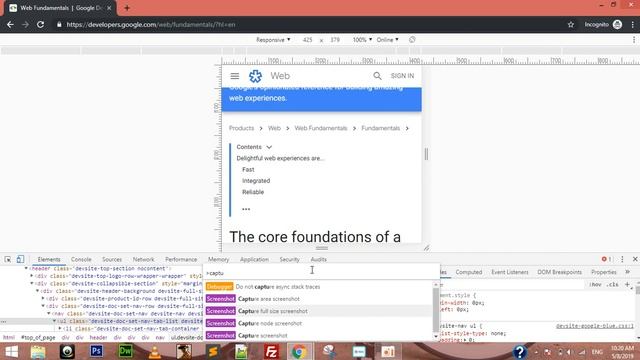Select Capture area screenshot command
The image size is (640, 360).
pyautogui.click(x=319, y=299)
